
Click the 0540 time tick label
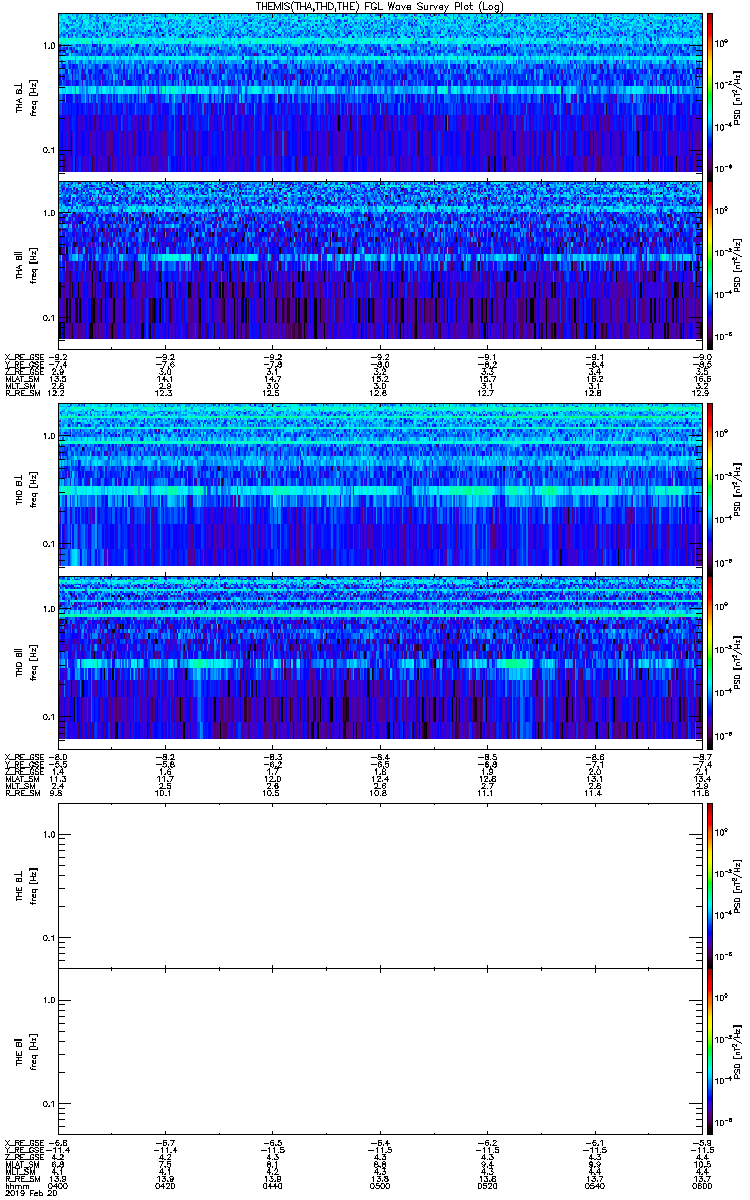(x=594, y=1187)
